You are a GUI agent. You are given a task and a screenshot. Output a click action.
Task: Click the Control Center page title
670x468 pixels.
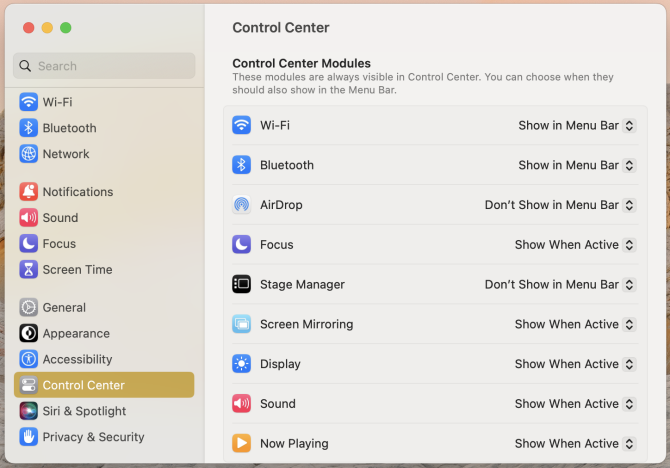pyautogui.click(x=281, y=28)
